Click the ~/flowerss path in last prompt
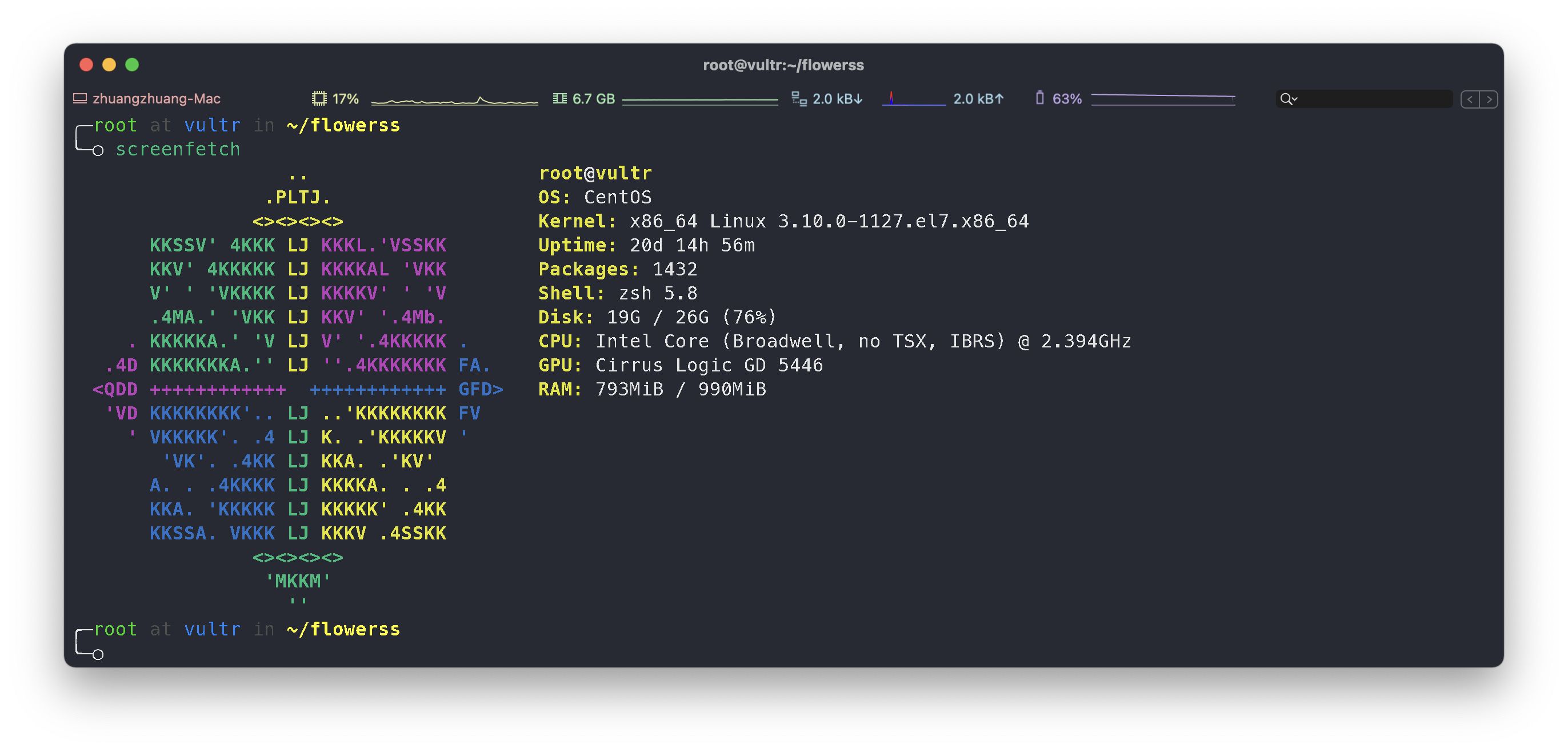The height and width of the screenshot is (752, 1568). [343, 630]
